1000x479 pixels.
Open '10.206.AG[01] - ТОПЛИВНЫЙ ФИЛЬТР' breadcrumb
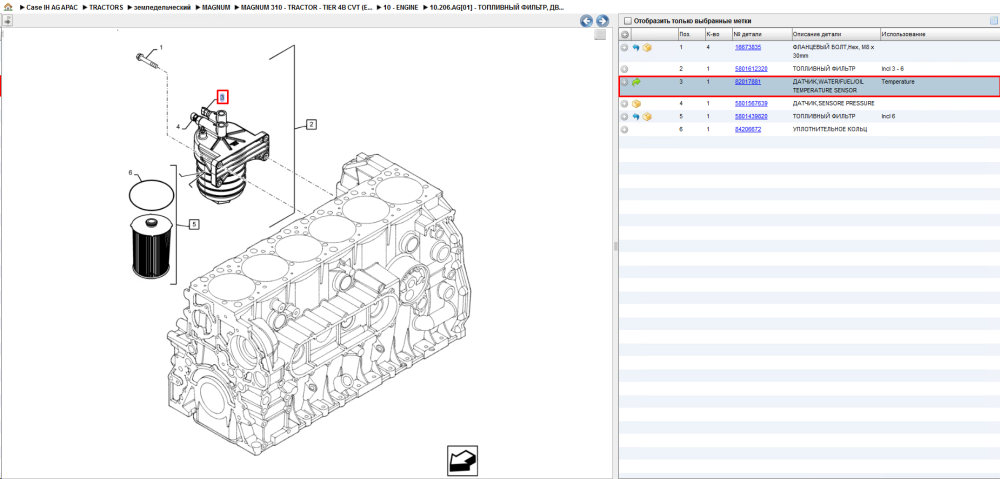point(496,7)
